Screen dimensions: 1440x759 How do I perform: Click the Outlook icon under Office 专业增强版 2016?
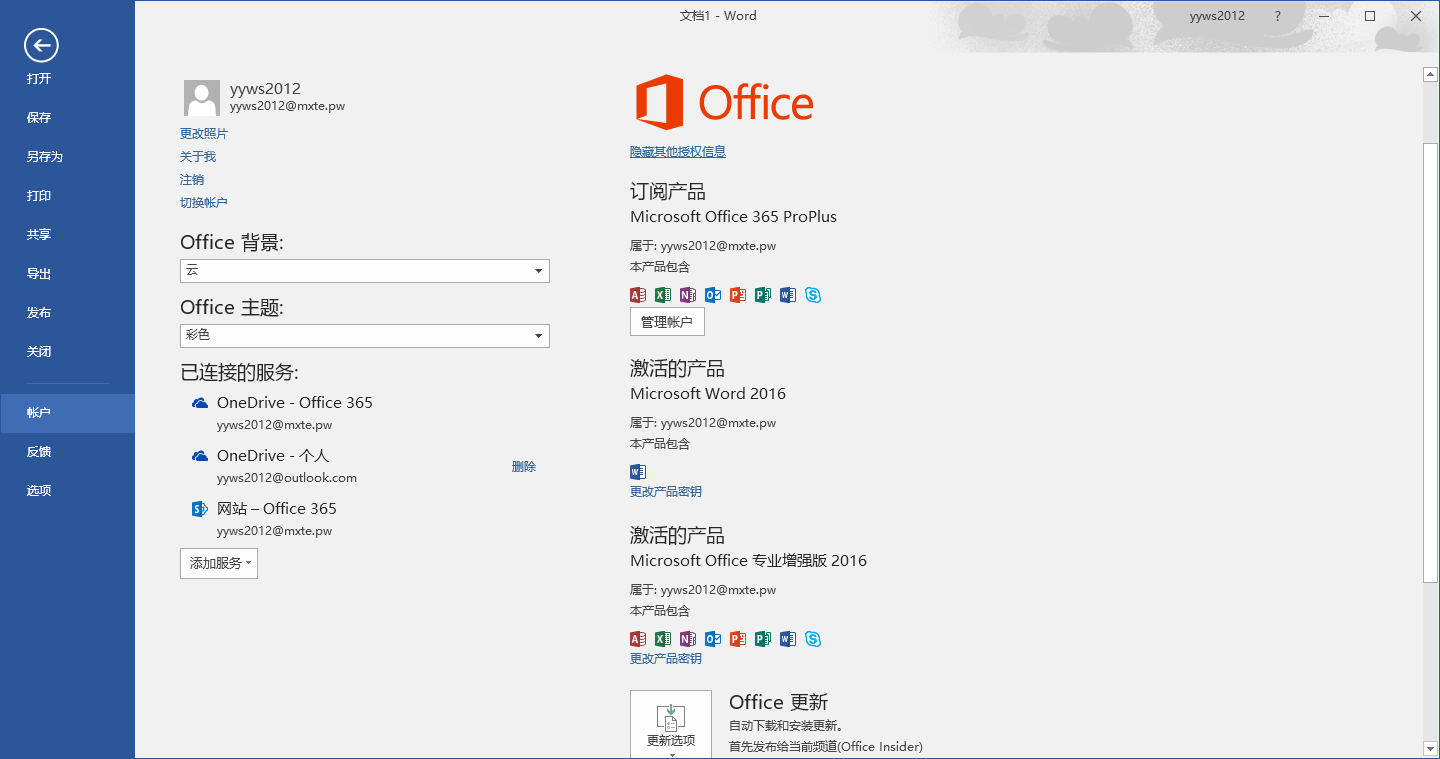[x=713, y=639]
